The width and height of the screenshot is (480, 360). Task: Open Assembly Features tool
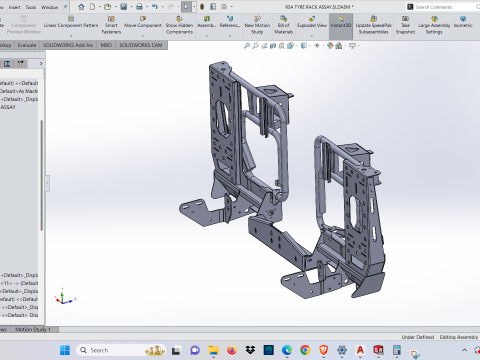207,22
